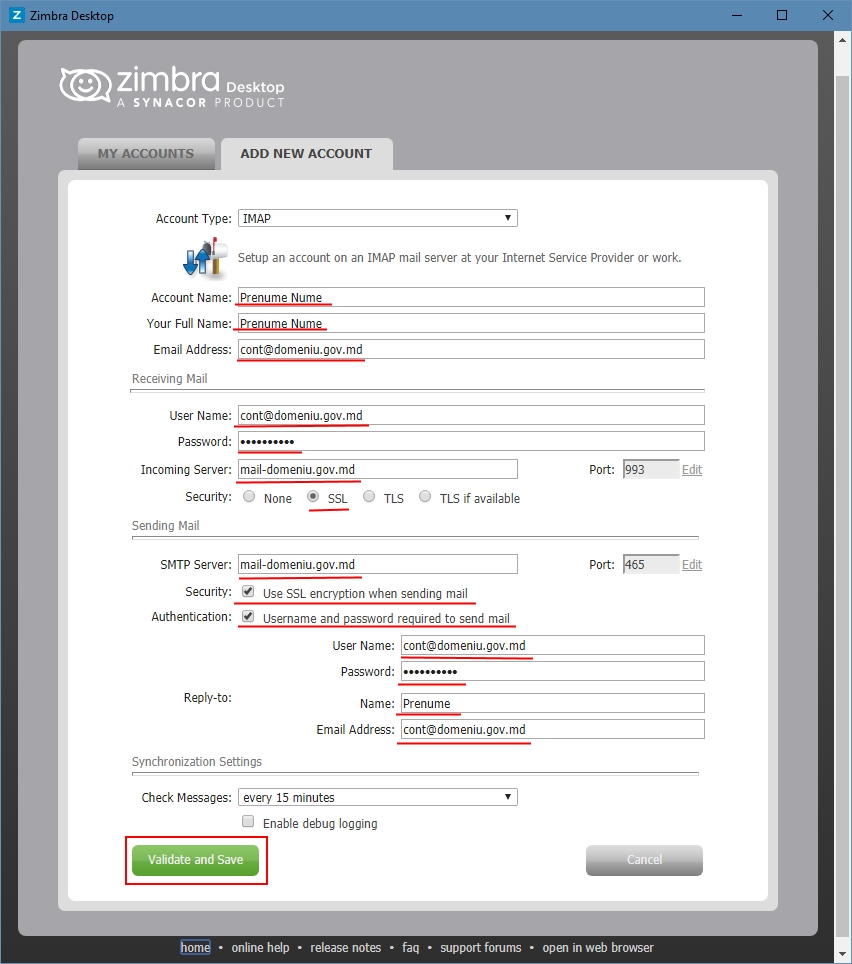Edit the incoming server port
The height and width of the screenshot is (964, 852).
(x=692, y=470)
